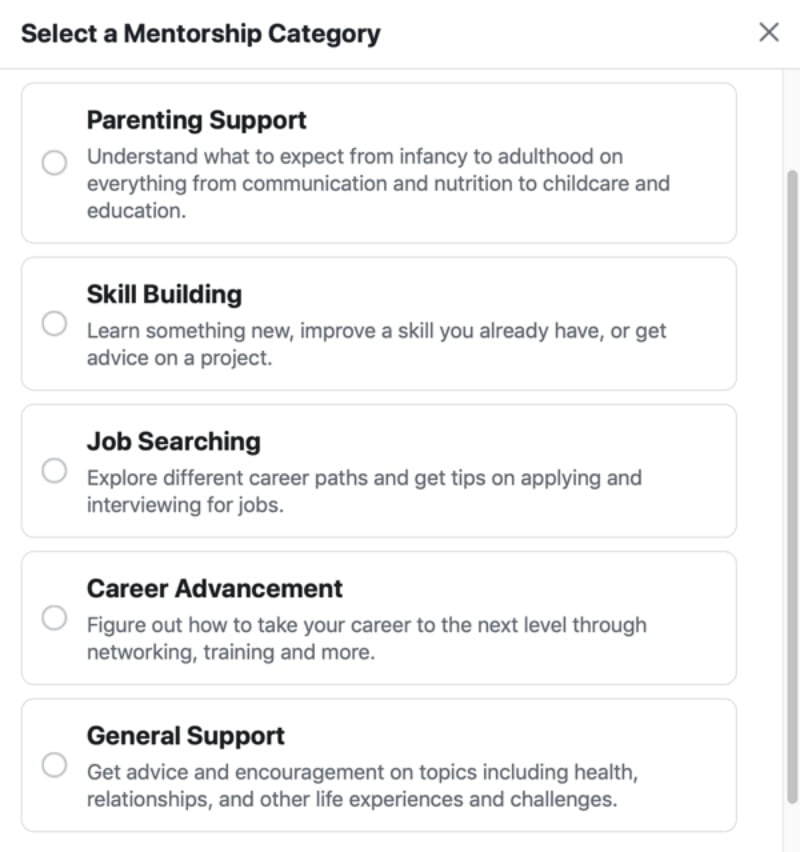Close the Mentorship Category dialog
Viewport: 800px width, 852px height.
pos(769,32)
